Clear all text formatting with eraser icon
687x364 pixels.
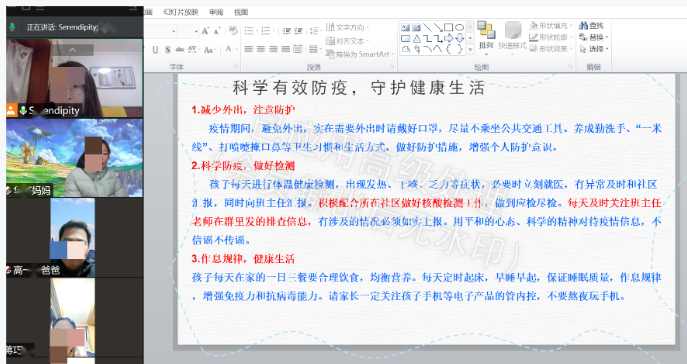pos(233,31)
